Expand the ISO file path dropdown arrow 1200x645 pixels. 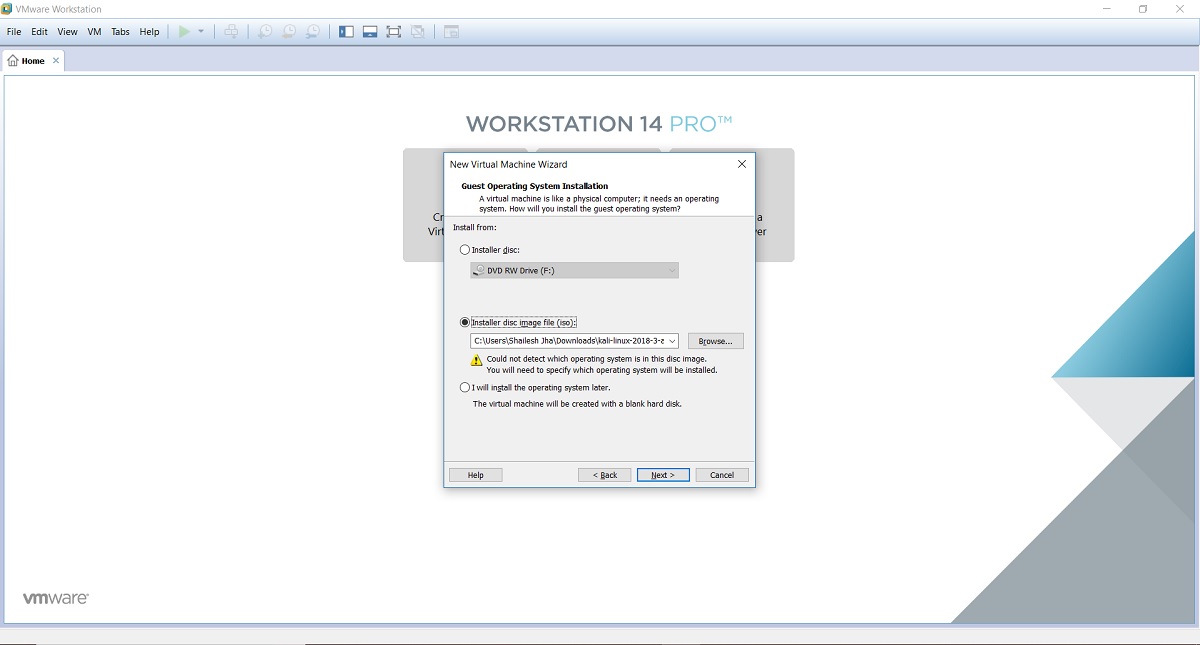click(x=672, y=341)
